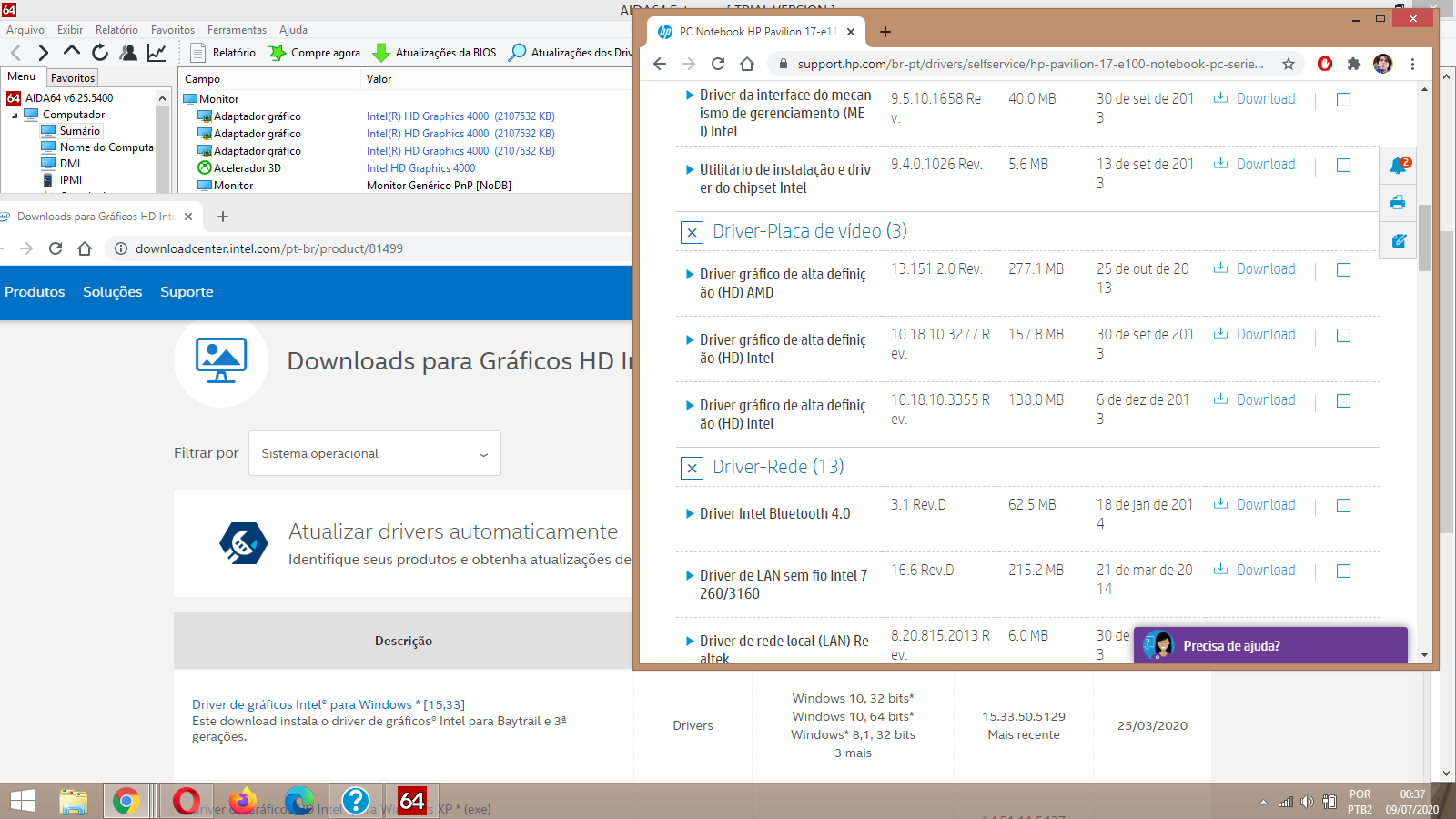Expand Utilitário de instalação chipset details
This screenshot has height=819, width=1456.
[690, 169]
